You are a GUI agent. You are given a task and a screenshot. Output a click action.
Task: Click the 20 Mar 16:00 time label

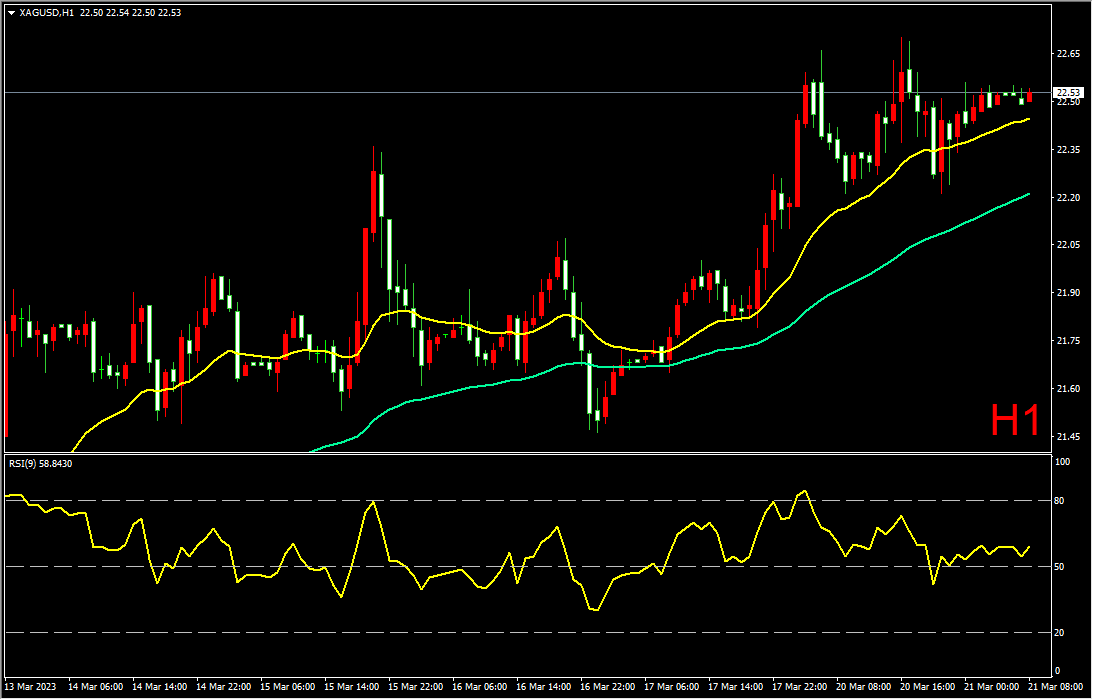point(929,687)
